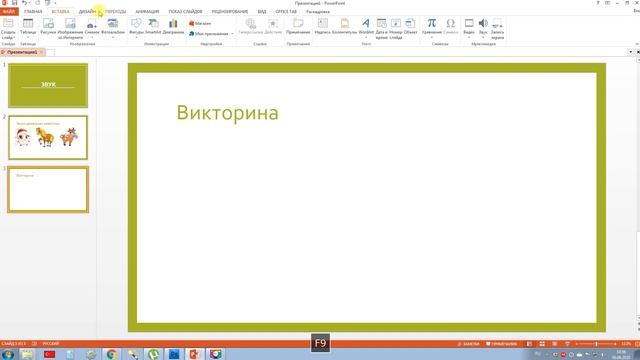
Task: Switch to the АНИМАЦИЯ (Animations) tab
Action: [x=147, y=11]
